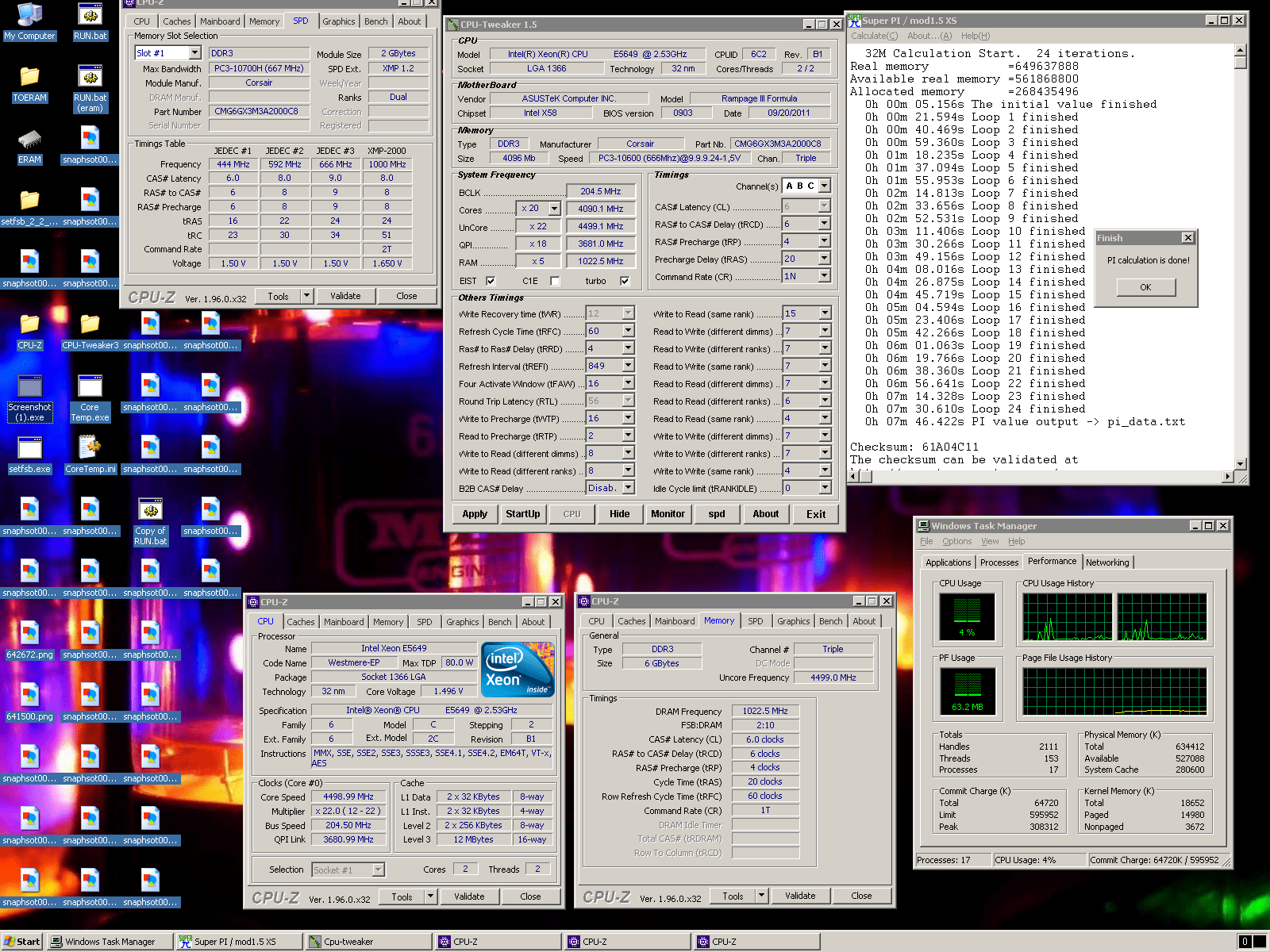The image size is (1270, 952).
Task: Click Monitor button in CPU-Tweaker
Action: [x=668, y=514]
